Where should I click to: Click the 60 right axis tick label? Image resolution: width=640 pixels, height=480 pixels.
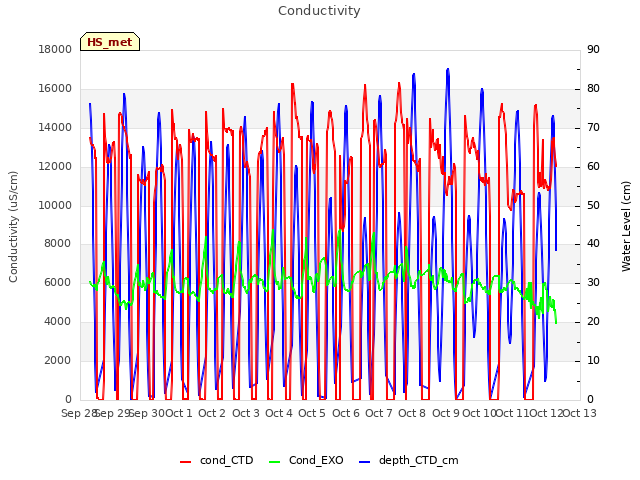593,167
